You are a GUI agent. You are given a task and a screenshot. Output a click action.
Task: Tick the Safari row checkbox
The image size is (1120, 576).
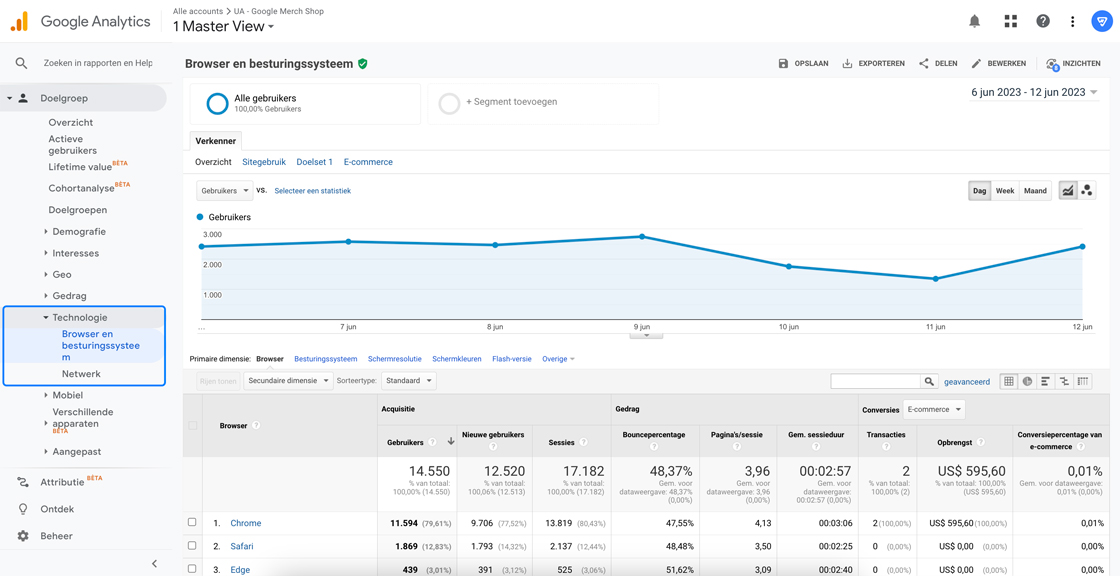coord(191,545)
